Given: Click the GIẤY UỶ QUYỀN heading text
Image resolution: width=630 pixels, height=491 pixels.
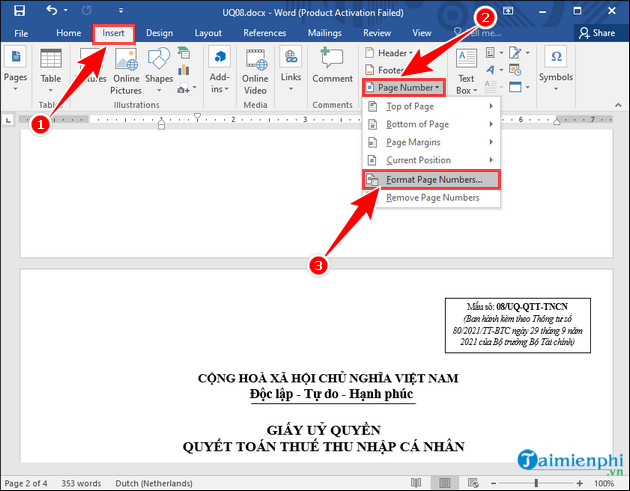Looking at the screenshot, I should [324, 430].
